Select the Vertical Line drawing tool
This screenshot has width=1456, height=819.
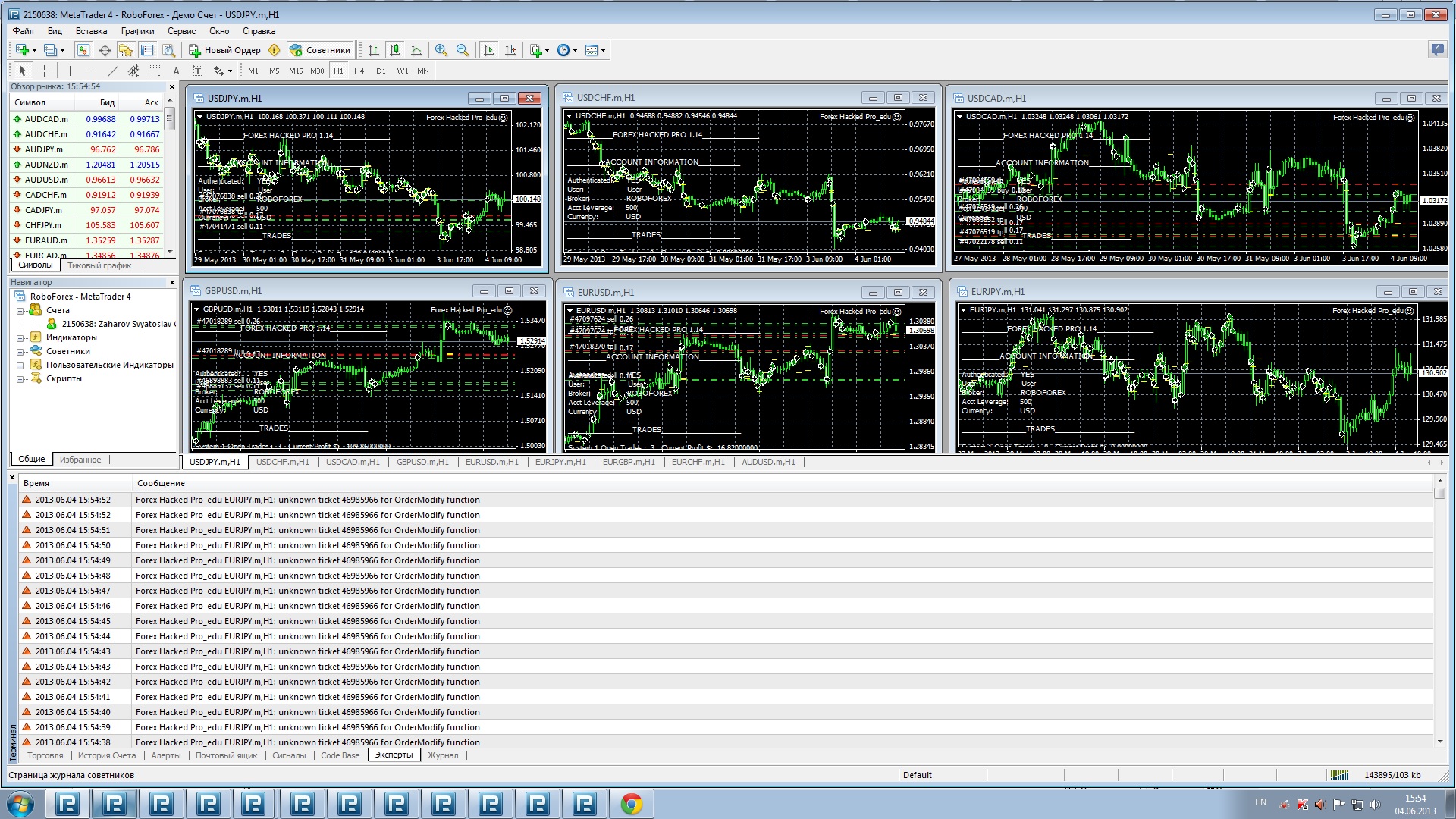(70, 71)
